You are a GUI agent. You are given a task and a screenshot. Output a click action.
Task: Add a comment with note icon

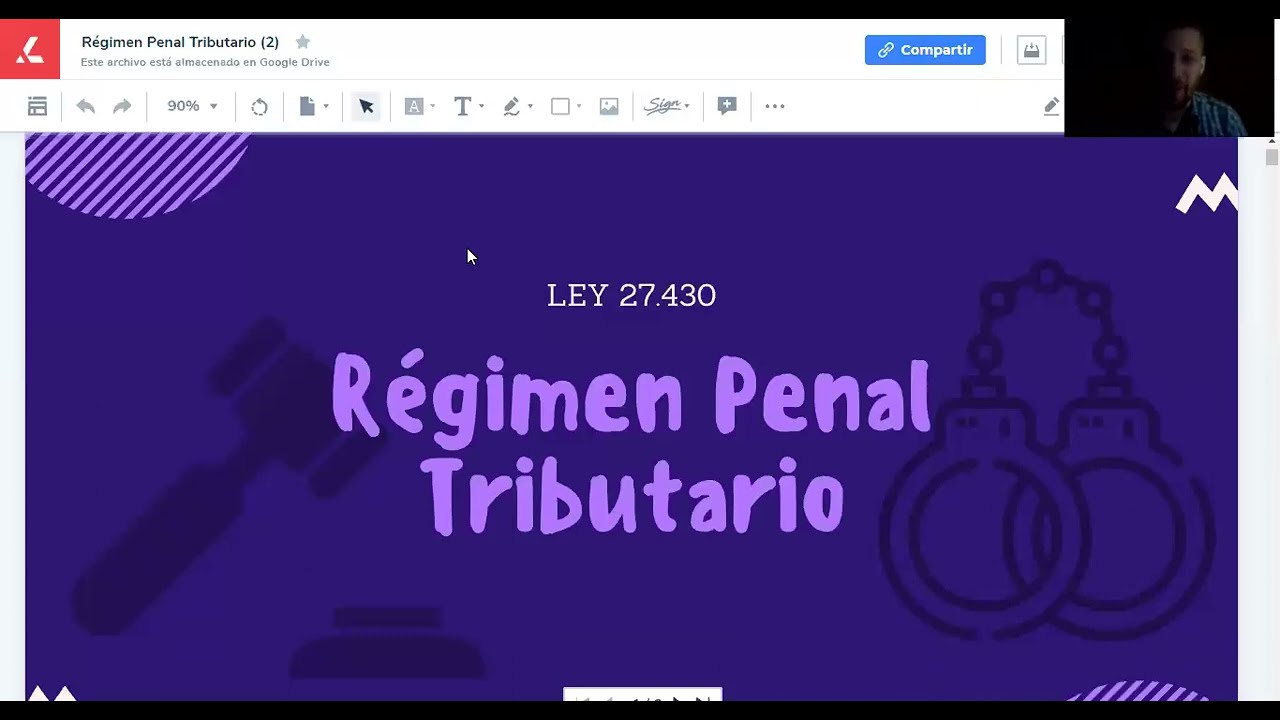pyautogui.click(x=727, y=106)
